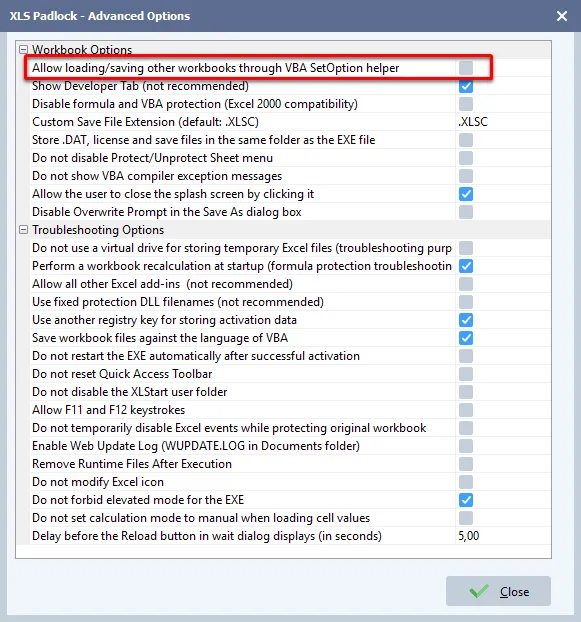Toggle Do not disable Protect/Unprotect Sheet menu
This screenshot has height=622, width=581.
pyautogui.click(x=466, y=158)
